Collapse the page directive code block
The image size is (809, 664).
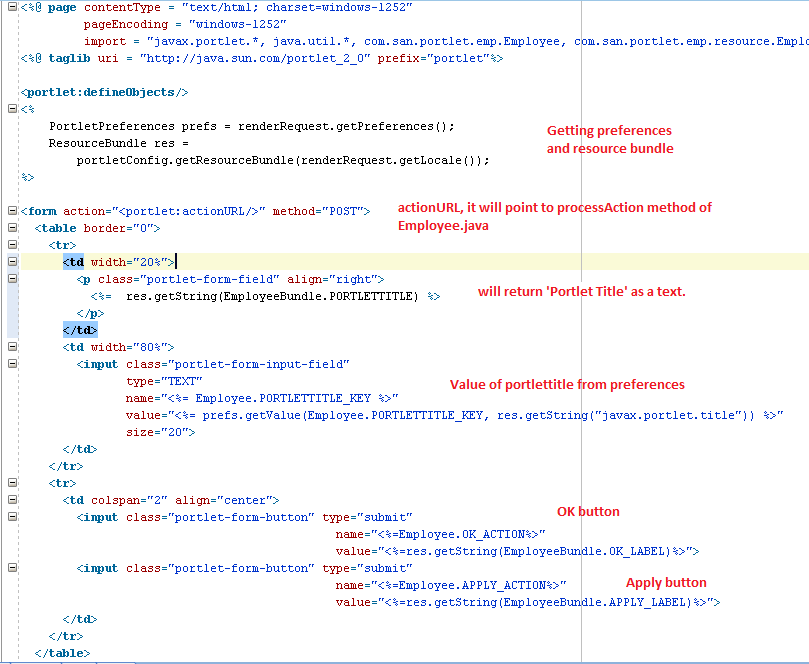point(11,8)
